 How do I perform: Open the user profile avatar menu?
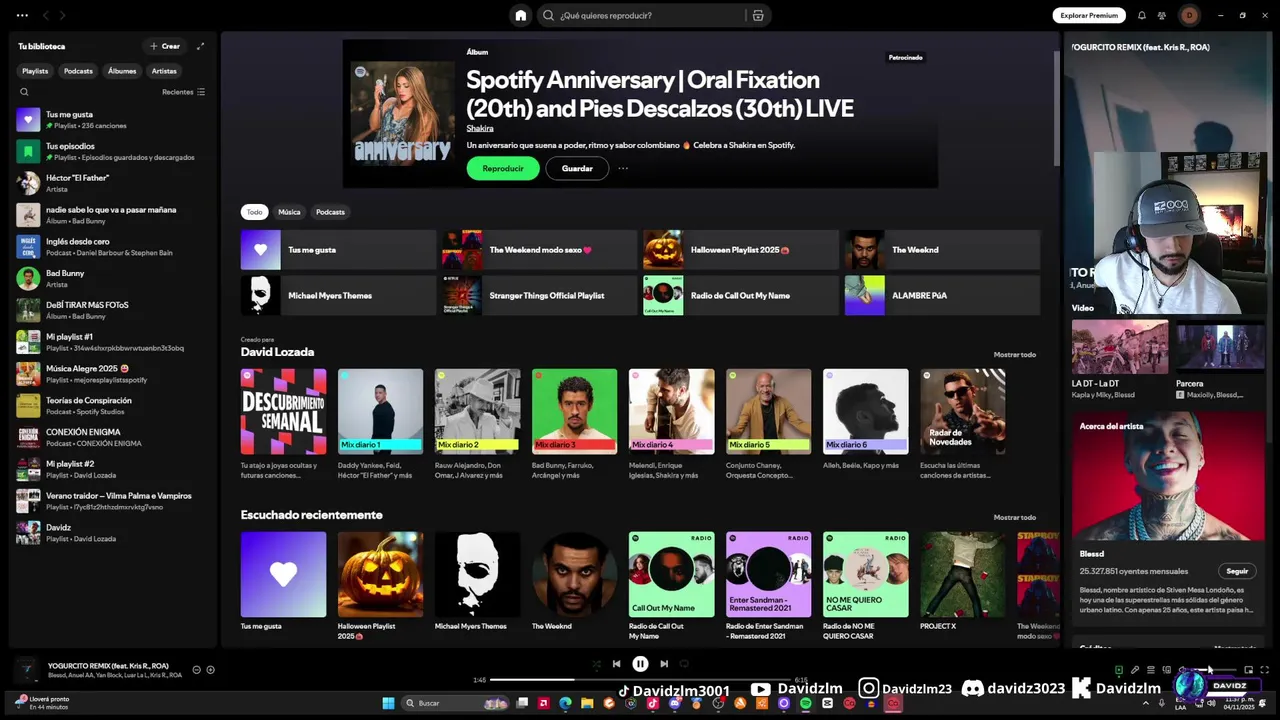[x=1189, y=15]
